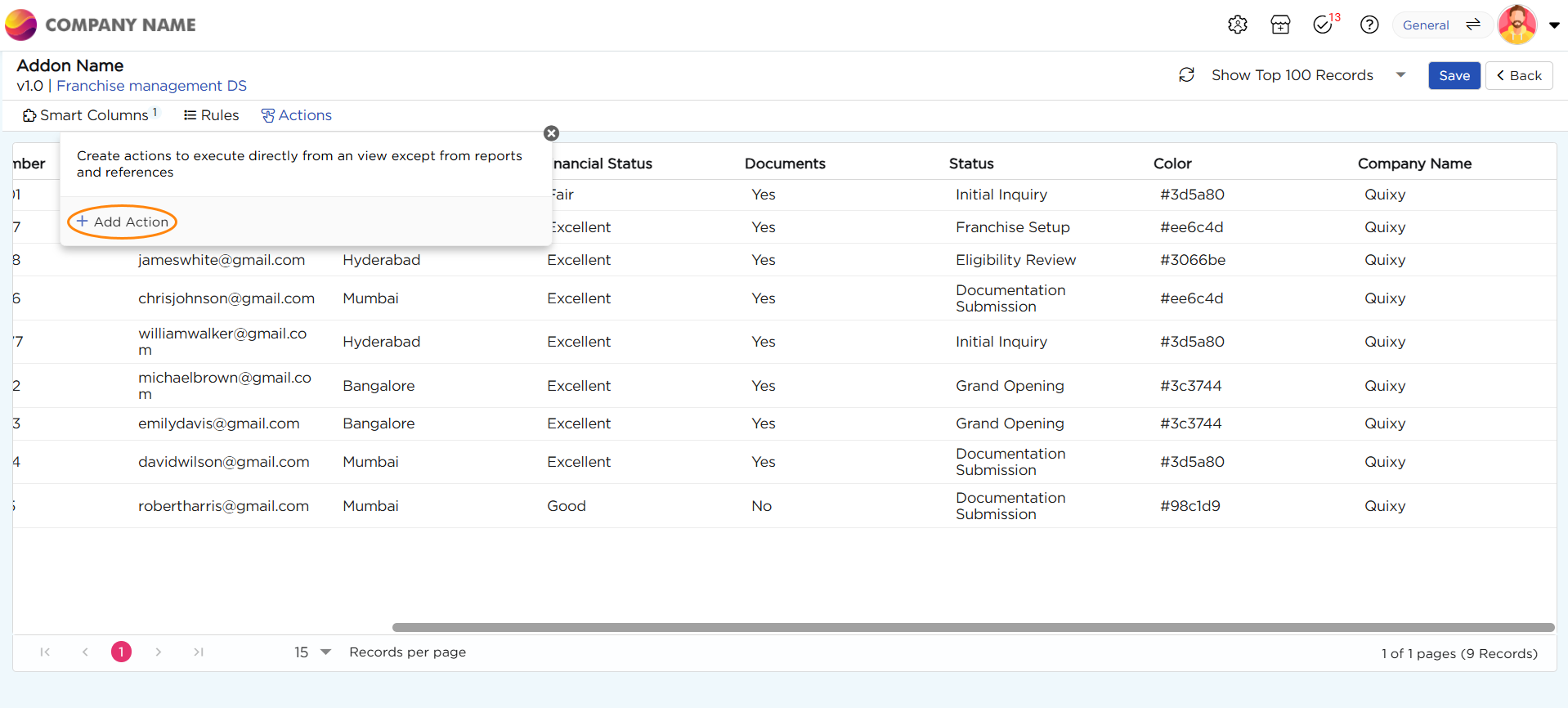Click the help question mark icon
Image resolution: width=1568 pixels, height=708 pixels.
pos(1369,25)
